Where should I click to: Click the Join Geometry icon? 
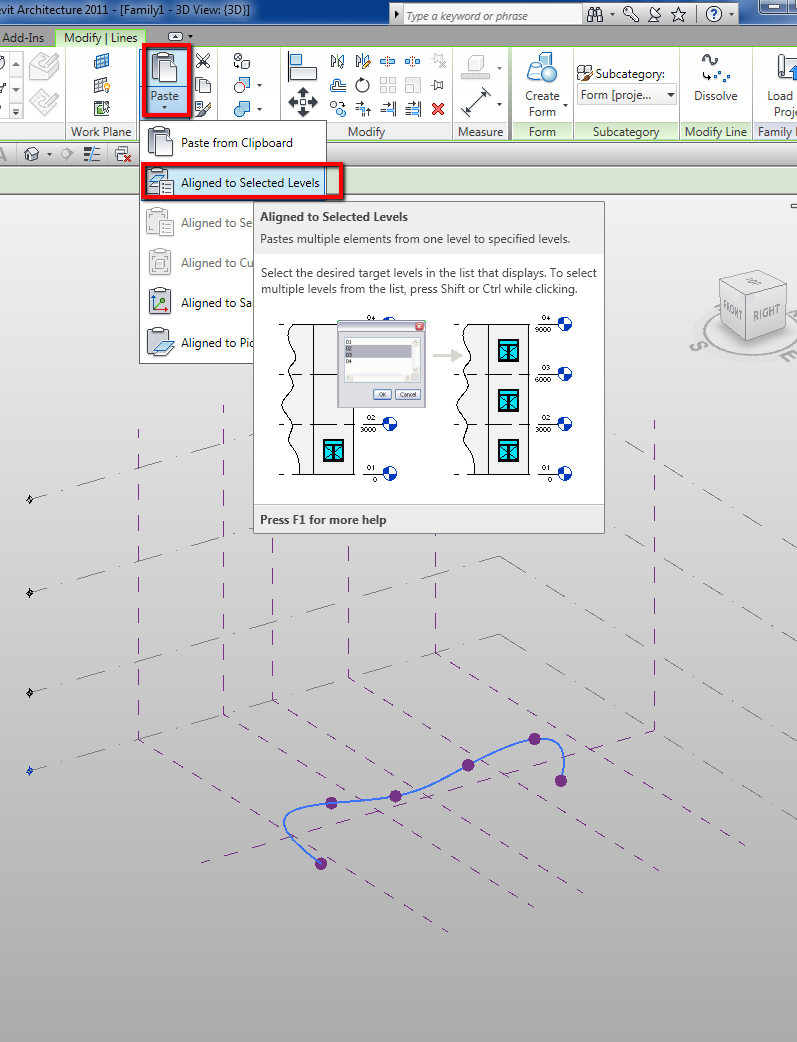coord(241,108)
